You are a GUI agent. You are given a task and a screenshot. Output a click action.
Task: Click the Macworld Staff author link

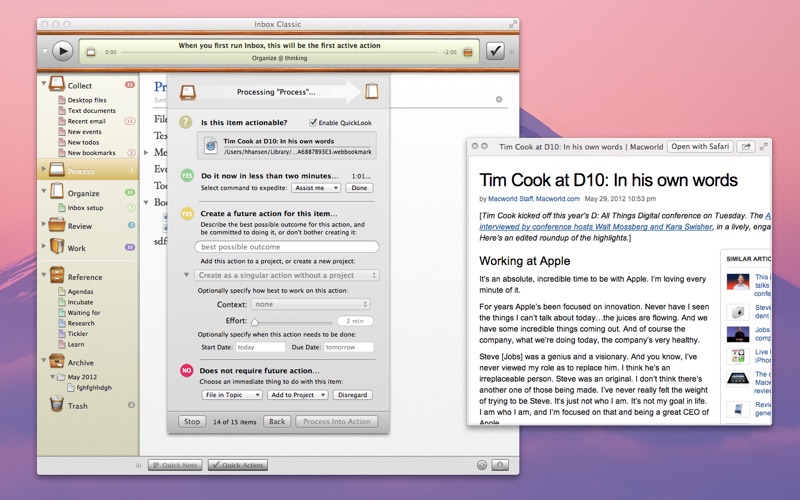point(510,198)
